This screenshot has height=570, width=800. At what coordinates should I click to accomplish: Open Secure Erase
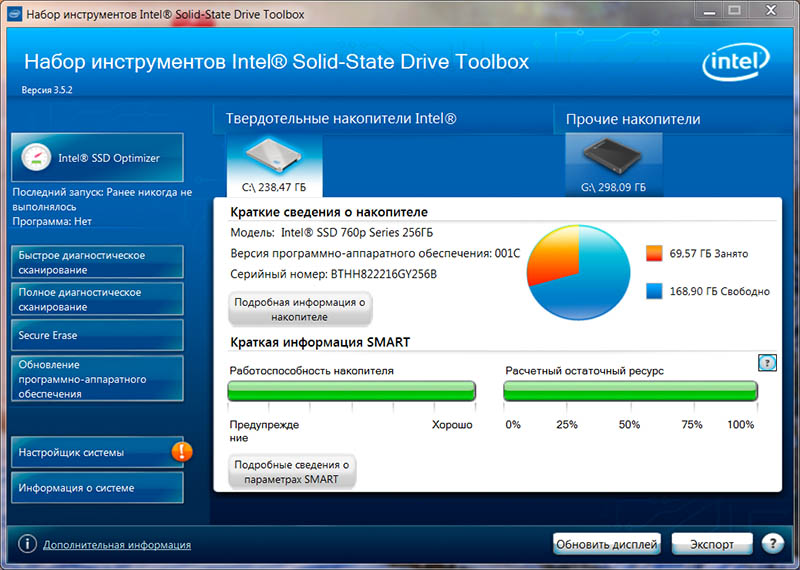tap(97, 335)
